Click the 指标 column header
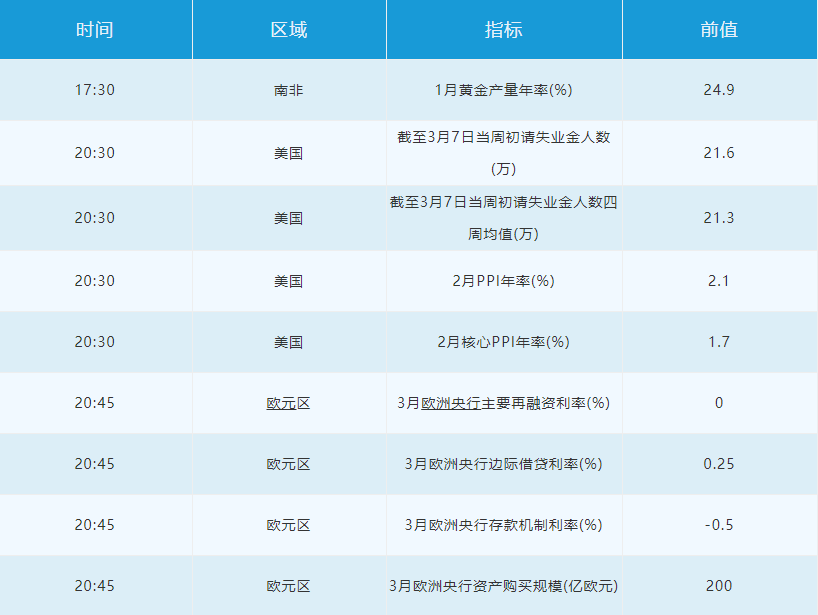Screen dimensions: 818x615 (x=503, y=30)
